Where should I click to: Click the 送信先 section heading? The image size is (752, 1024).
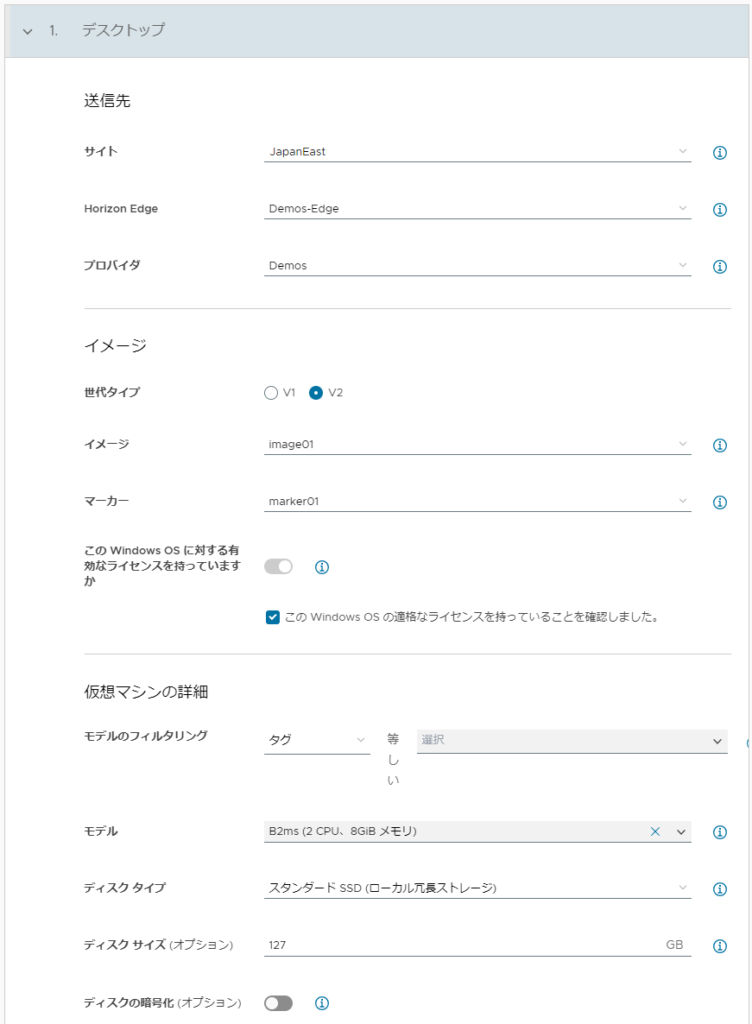(x=107, y=101)
